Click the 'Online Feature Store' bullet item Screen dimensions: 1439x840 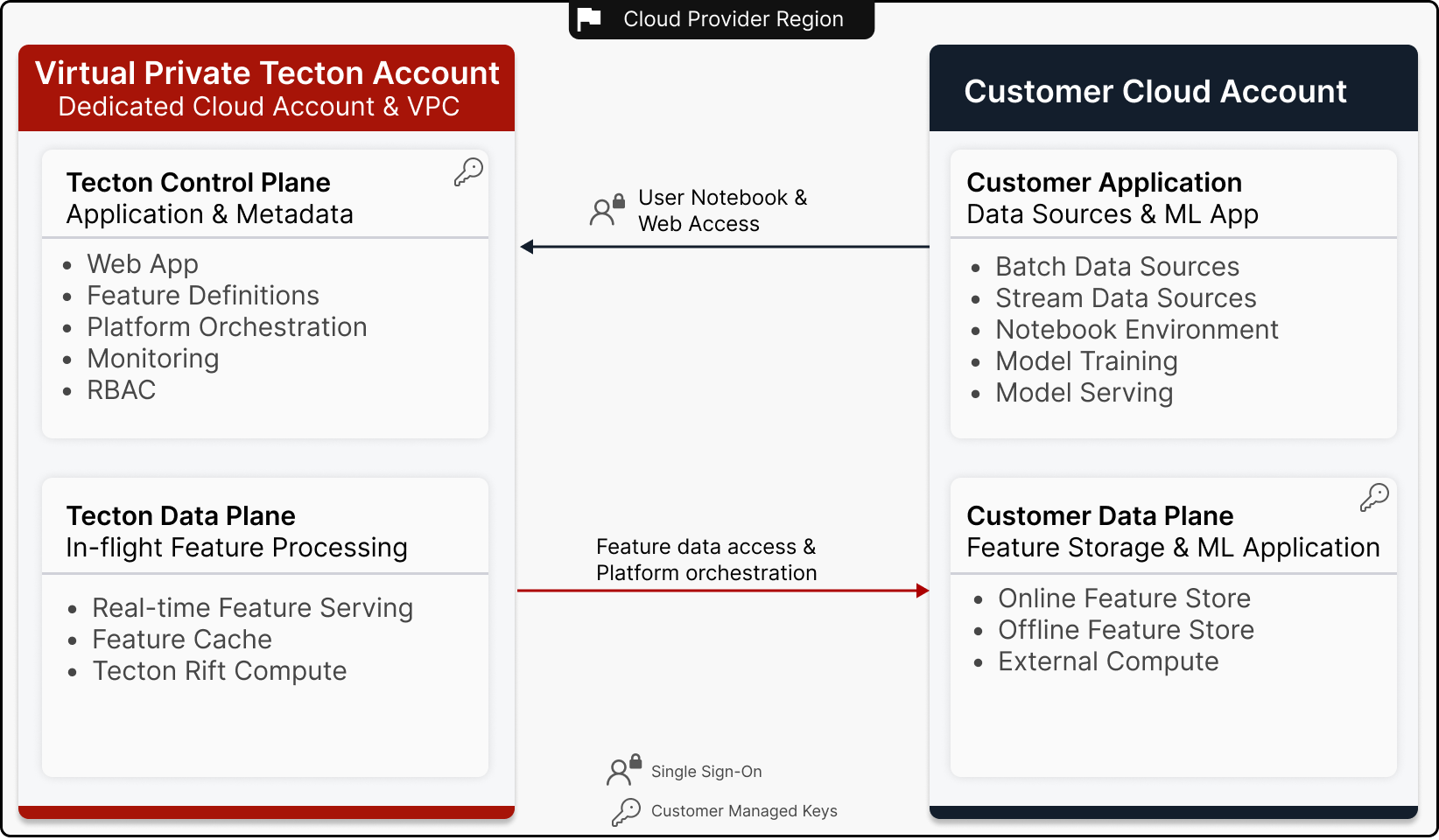1125,598
